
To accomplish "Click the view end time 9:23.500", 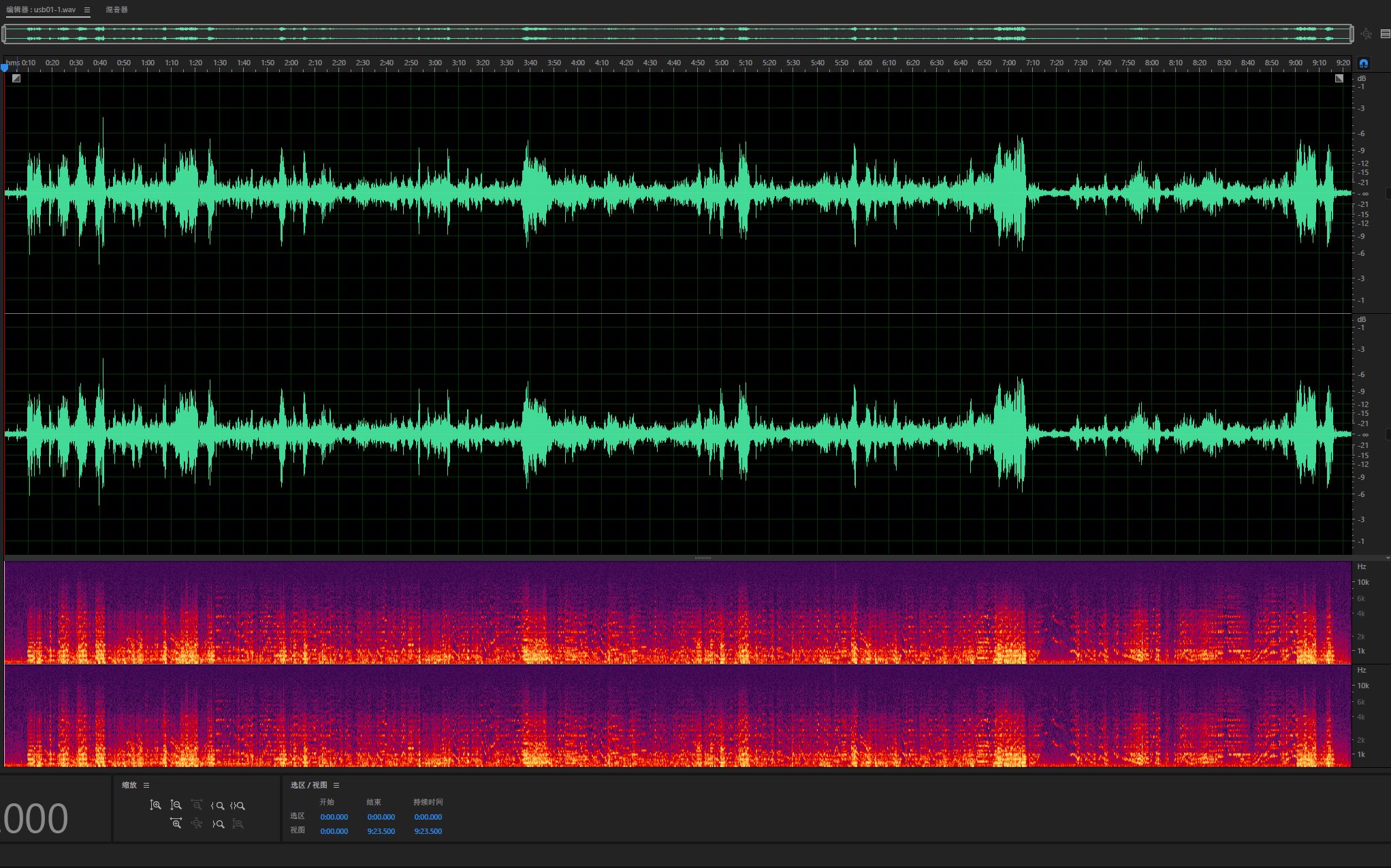I will pos(381,831).
